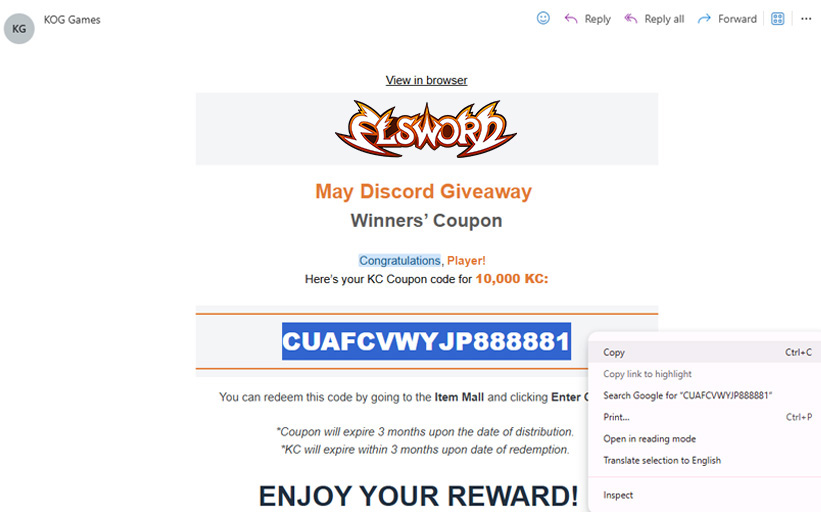Click the Reply text label
The width and height of the screenshot is (821, 512).
pos(597,19)
